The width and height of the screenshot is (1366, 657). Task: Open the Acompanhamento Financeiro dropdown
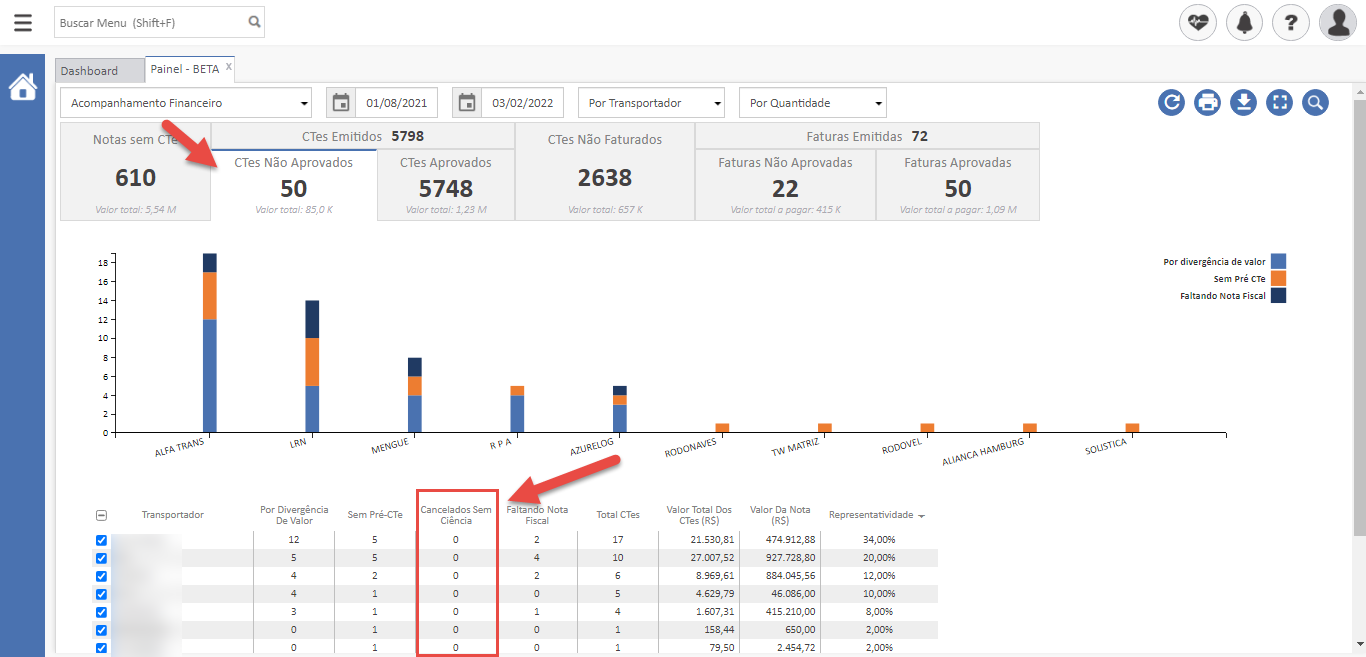coord(187,103)
